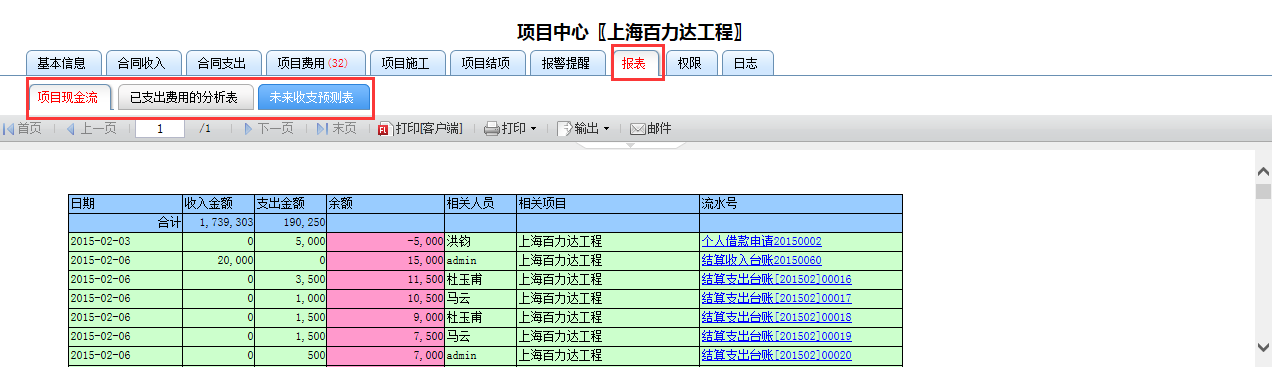Open link 结算支出台账[201502]00020
1275x367 pixels.
point(776,355)
